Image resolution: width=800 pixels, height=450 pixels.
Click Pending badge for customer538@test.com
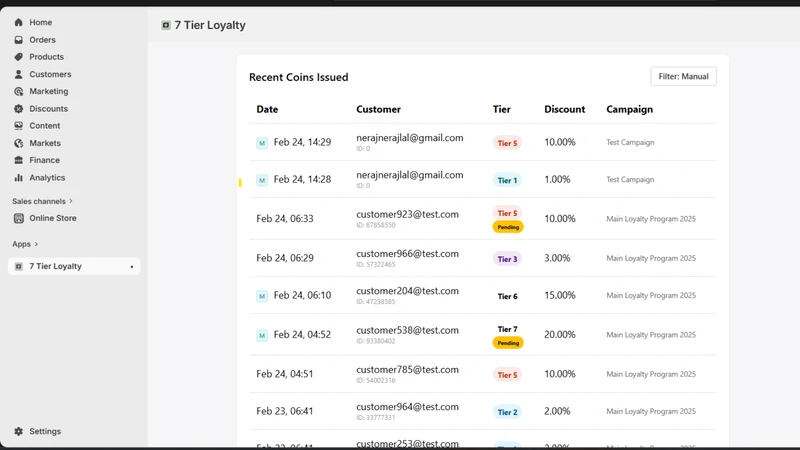click(x=508, y=343)
